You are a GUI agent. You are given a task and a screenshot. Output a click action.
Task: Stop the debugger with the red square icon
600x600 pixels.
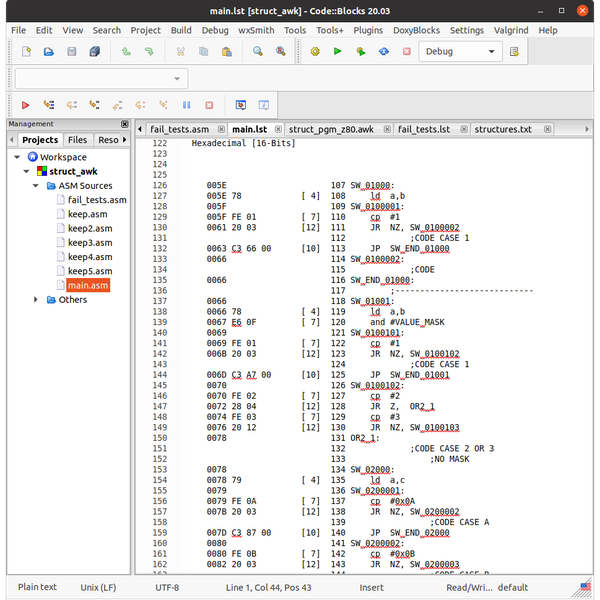coord(209,105)
